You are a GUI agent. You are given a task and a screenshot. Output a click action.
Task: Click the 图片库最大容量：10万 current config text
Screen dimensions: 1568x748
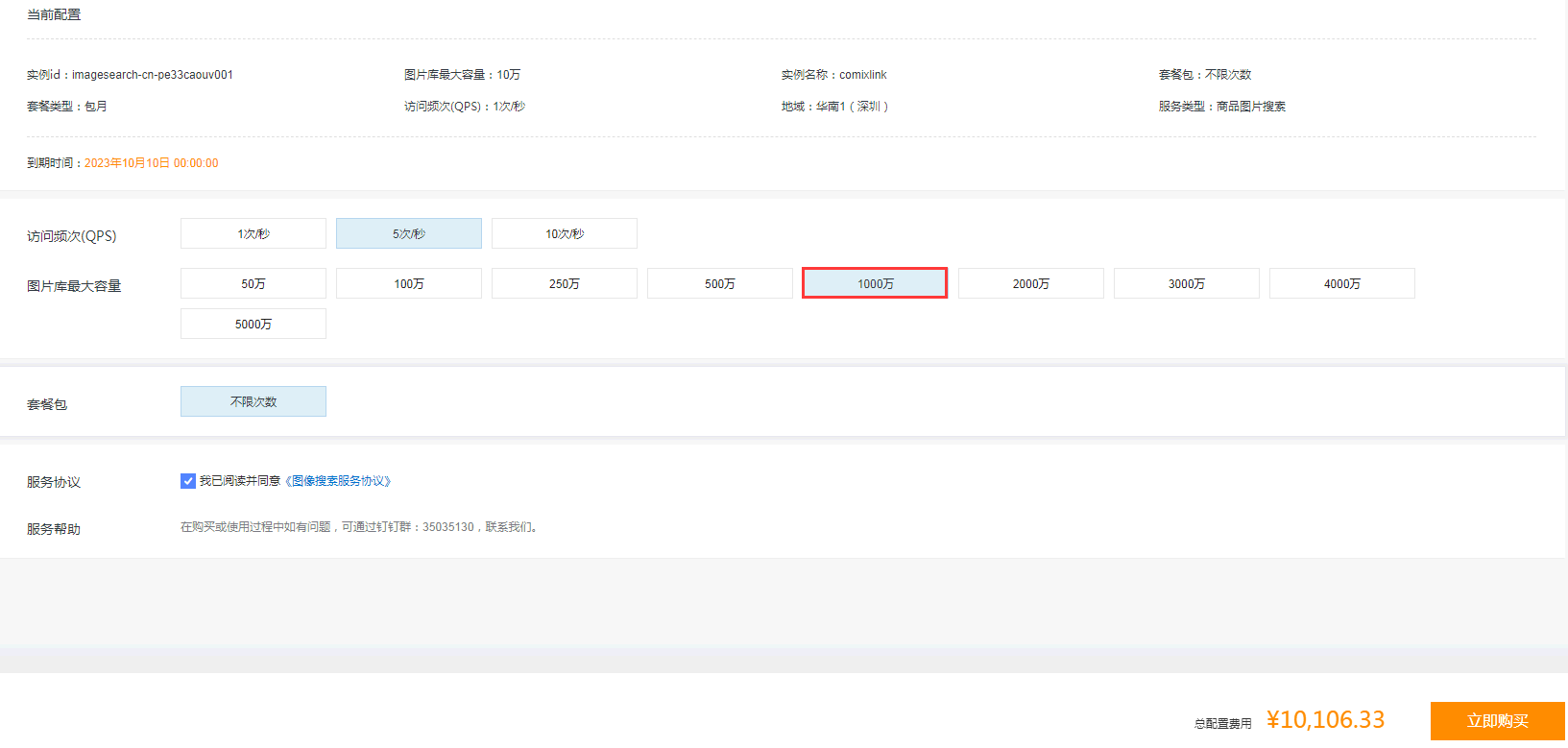coord(462,75)
